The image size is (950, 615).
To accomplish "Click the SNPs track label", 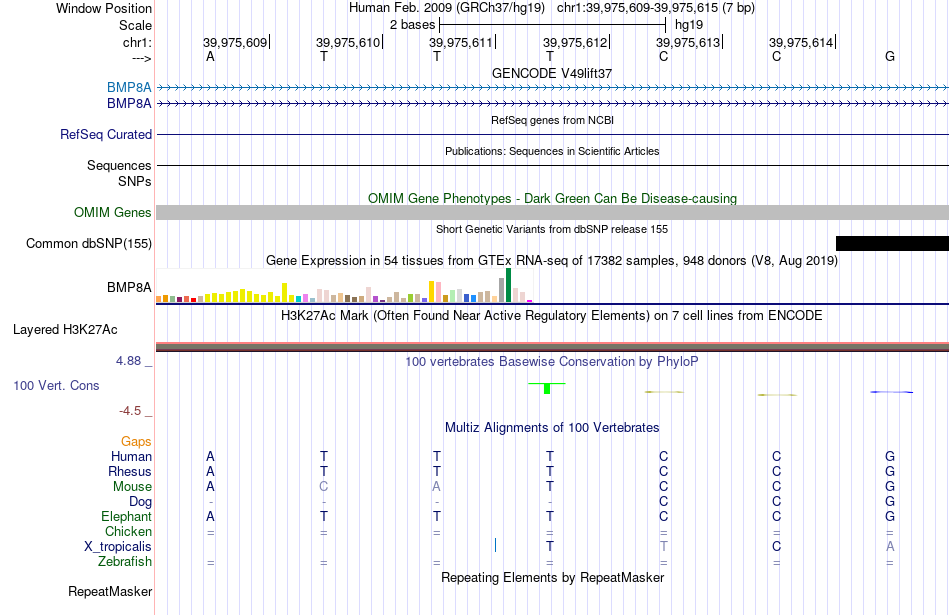I will [135, 181].
